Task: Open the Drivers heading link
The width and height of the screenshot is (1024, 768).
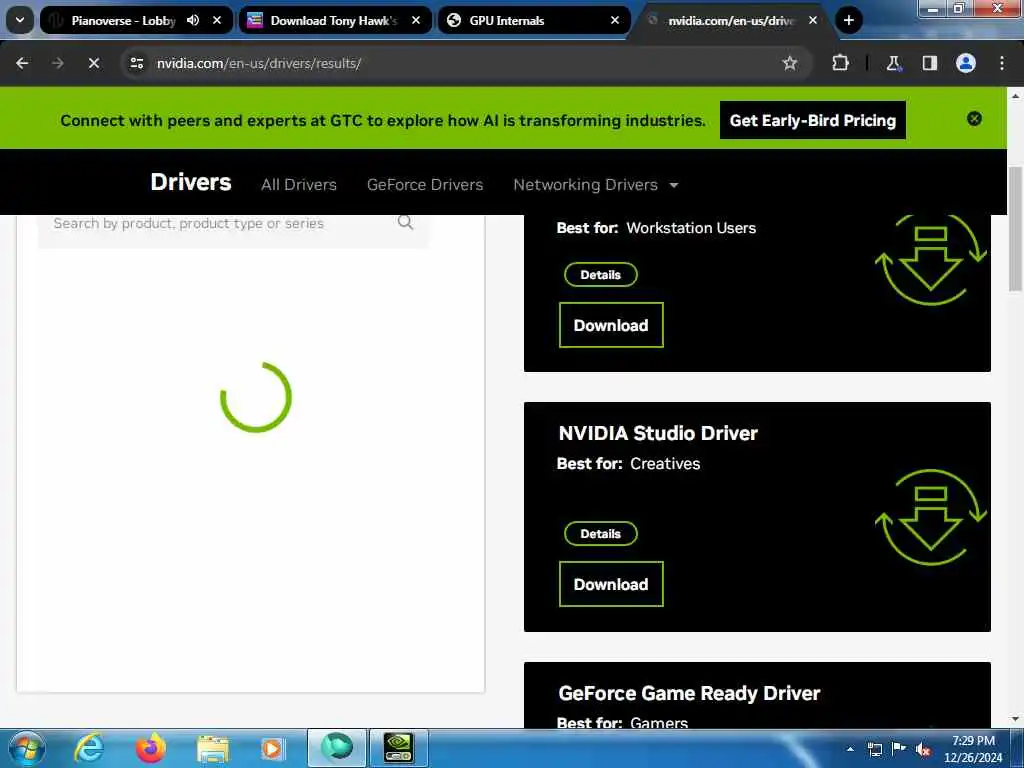Action: pos(191,182)
